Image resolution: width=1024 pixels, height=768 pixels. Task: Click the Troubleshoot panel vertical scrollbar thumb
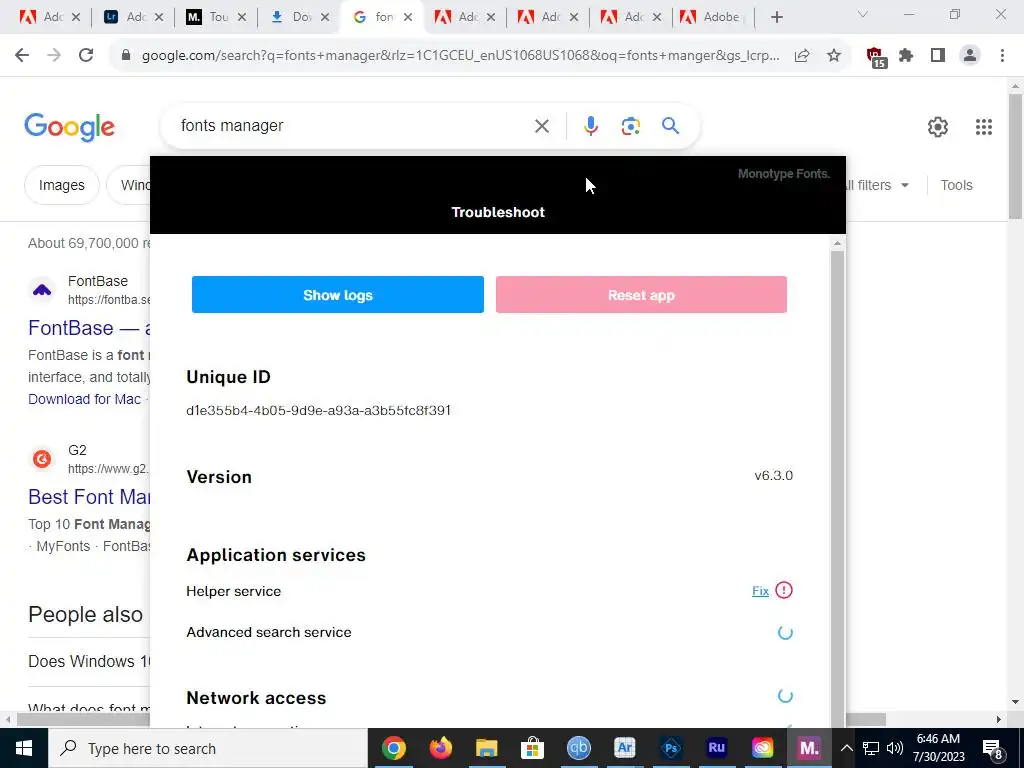(838, 490)
